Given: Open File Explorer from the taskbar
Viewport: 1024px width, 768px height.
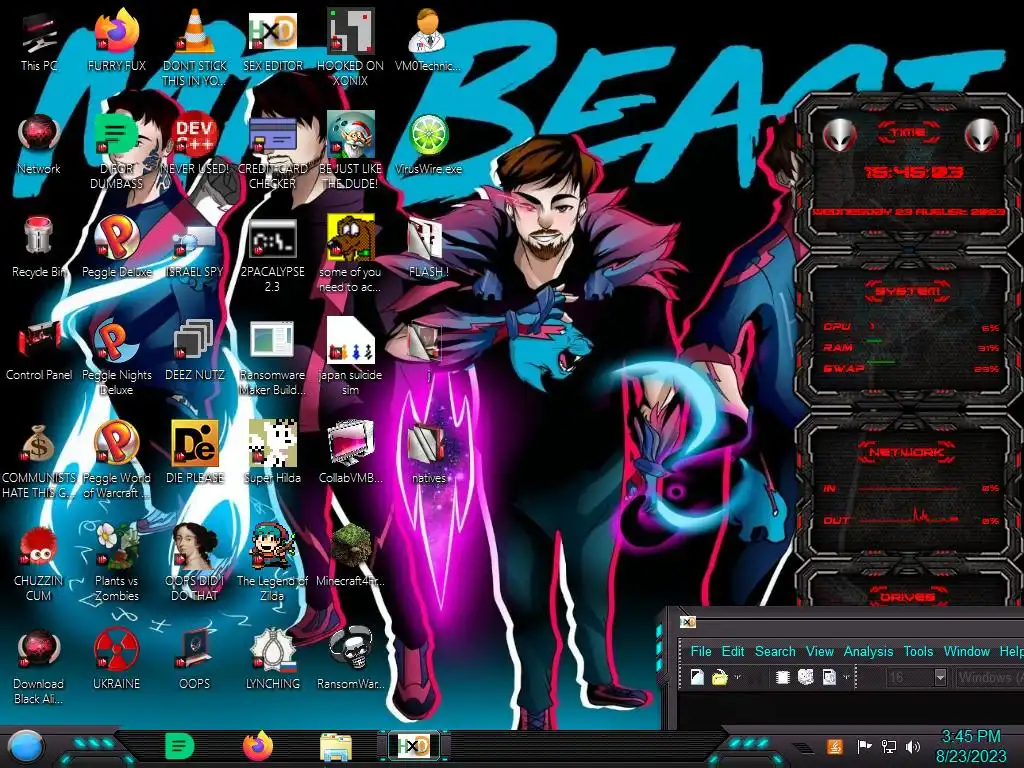Looking at the screenshot, I should (336, 746).
